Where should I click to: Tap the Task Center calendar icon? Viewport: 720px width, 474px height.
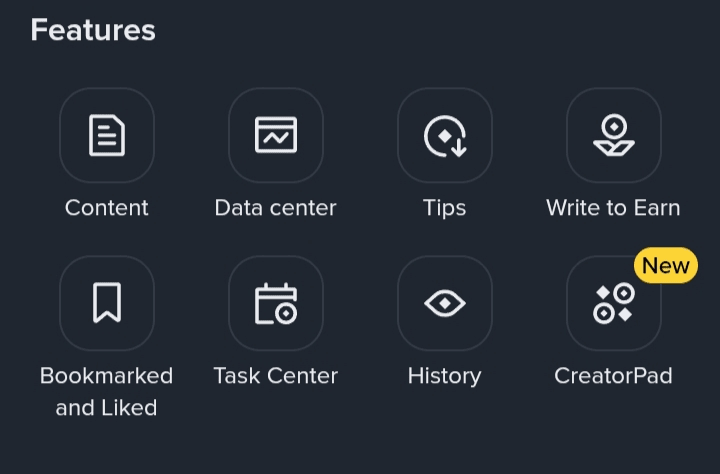tap(275, 303)
